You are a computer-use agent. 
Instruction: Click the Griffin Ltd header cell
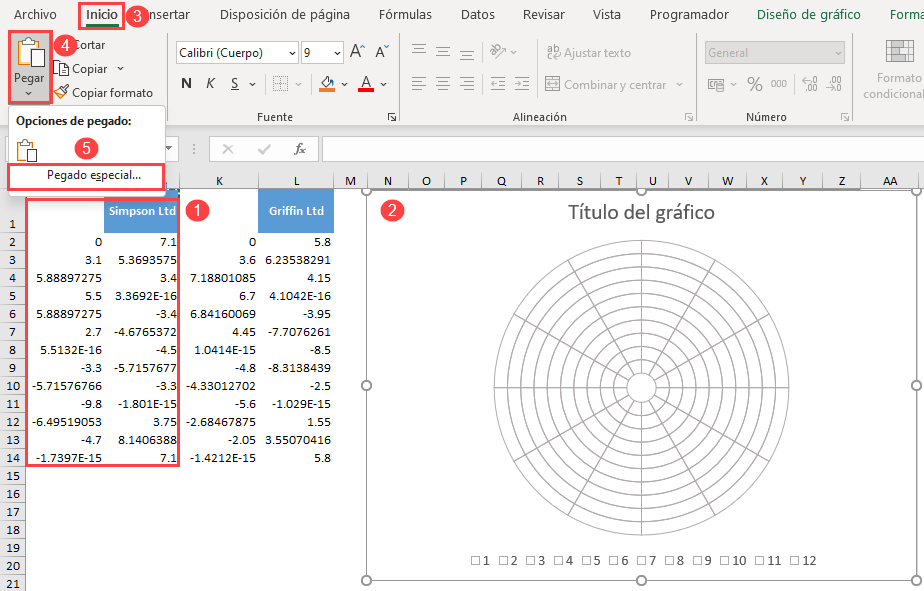coord(296,211)
